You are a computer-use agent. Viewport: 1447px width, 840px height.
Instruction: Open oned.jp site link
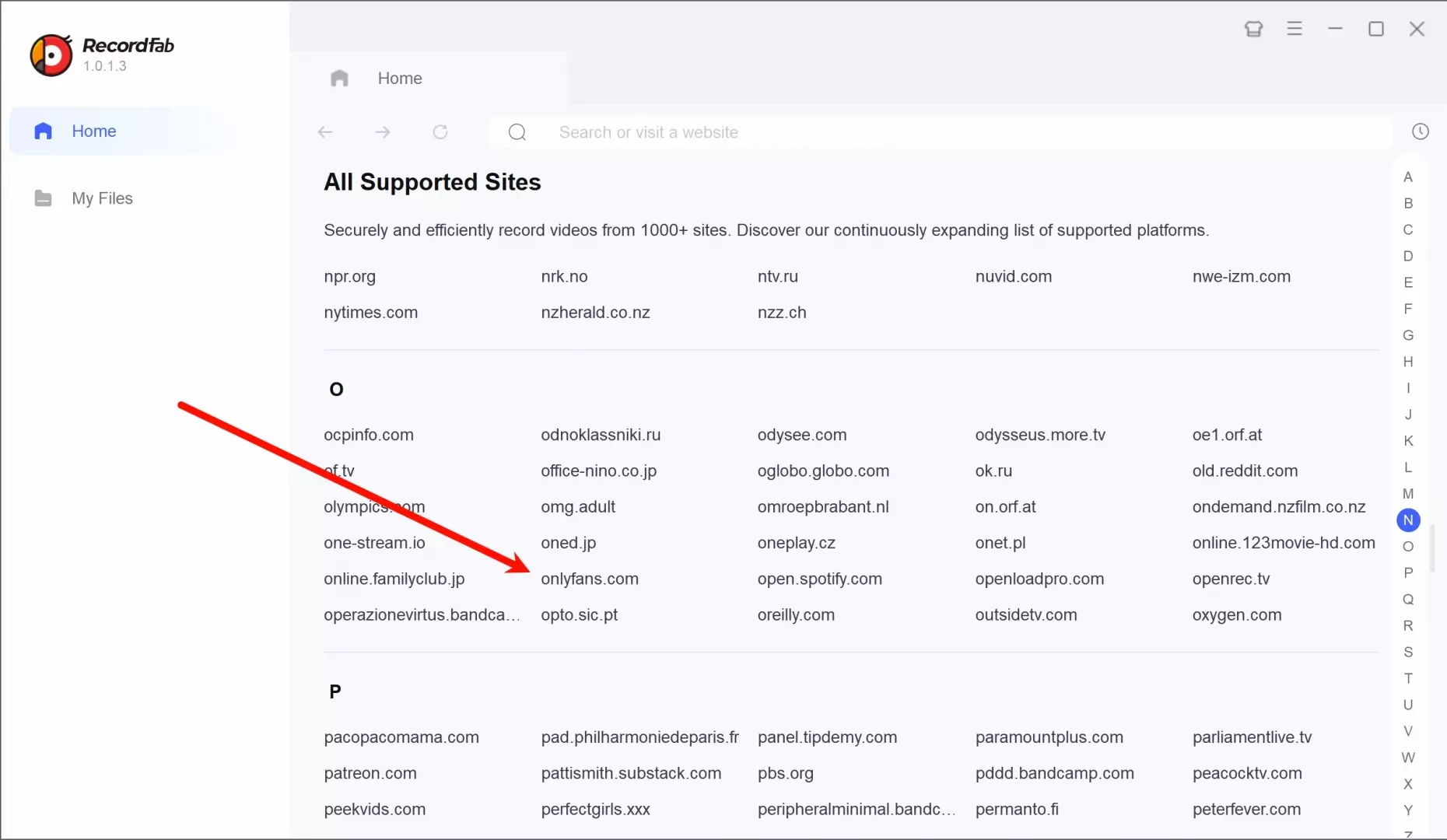pos(569,543)
